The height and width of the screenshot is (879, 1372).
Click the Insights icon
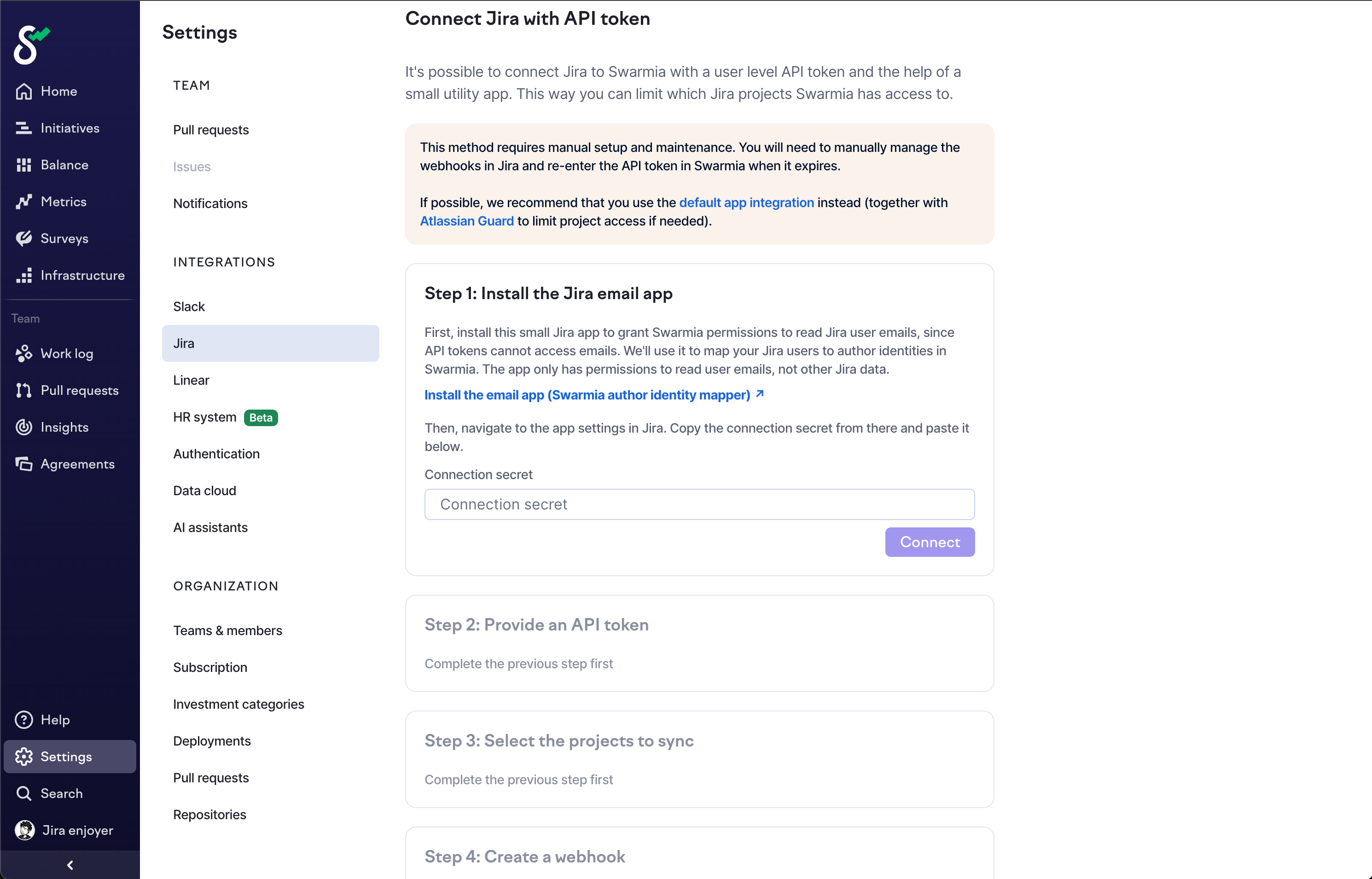click(x=24, y=428)
